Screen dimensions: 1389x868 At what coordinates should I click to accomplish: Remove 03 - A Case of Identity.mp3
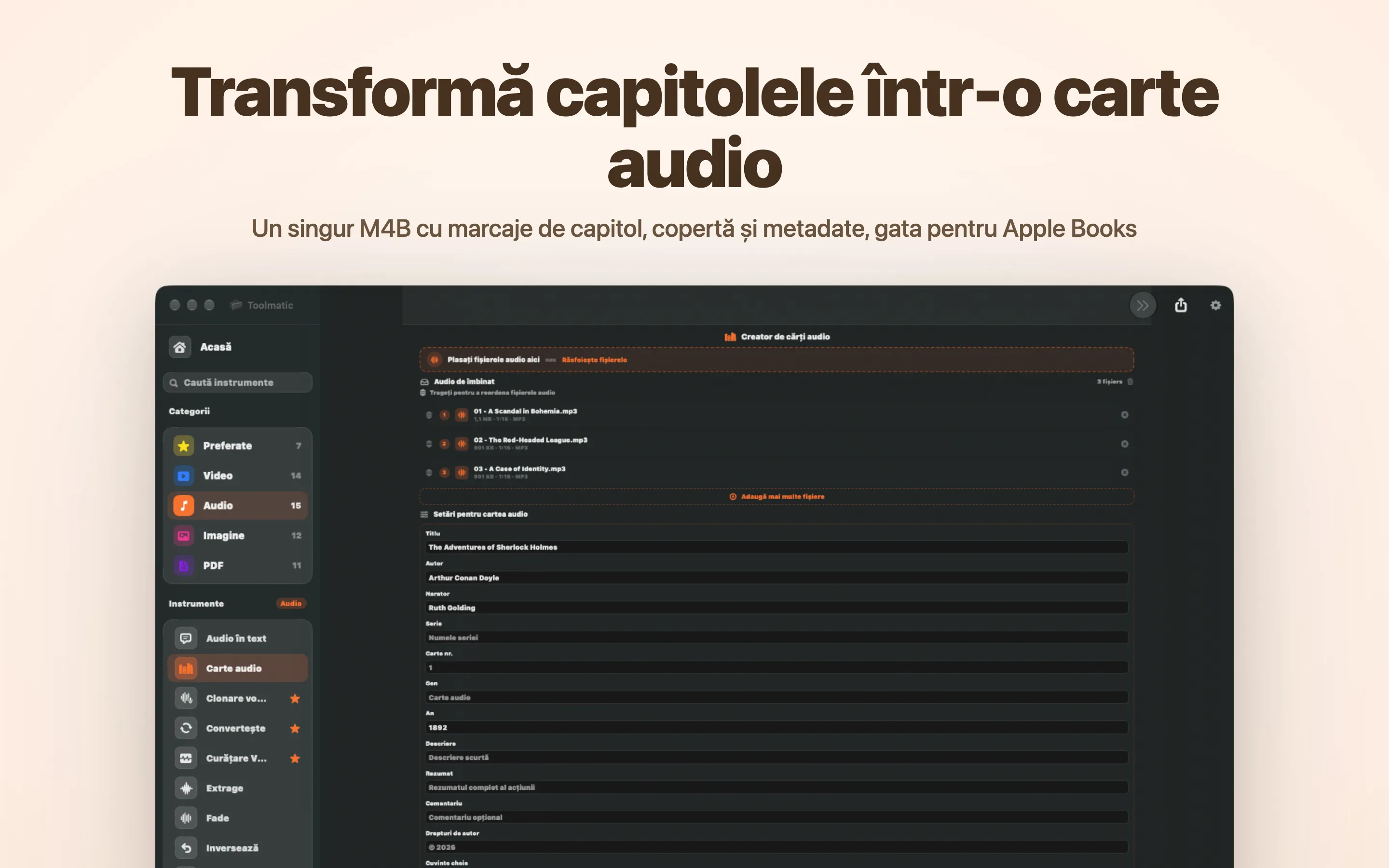[1124, 473]
